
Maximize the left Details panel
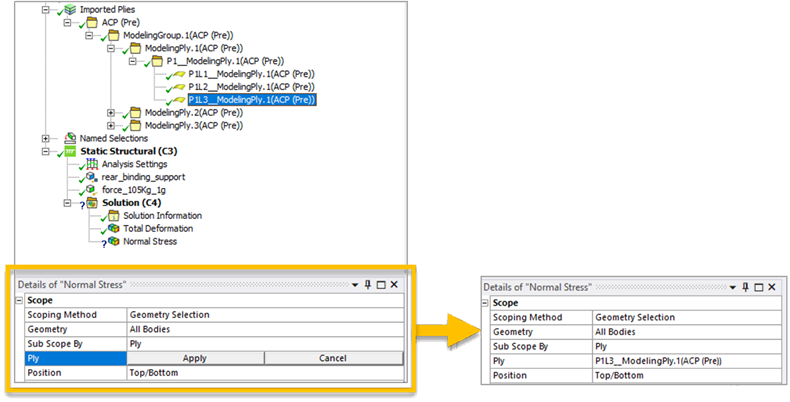point(381,285)
